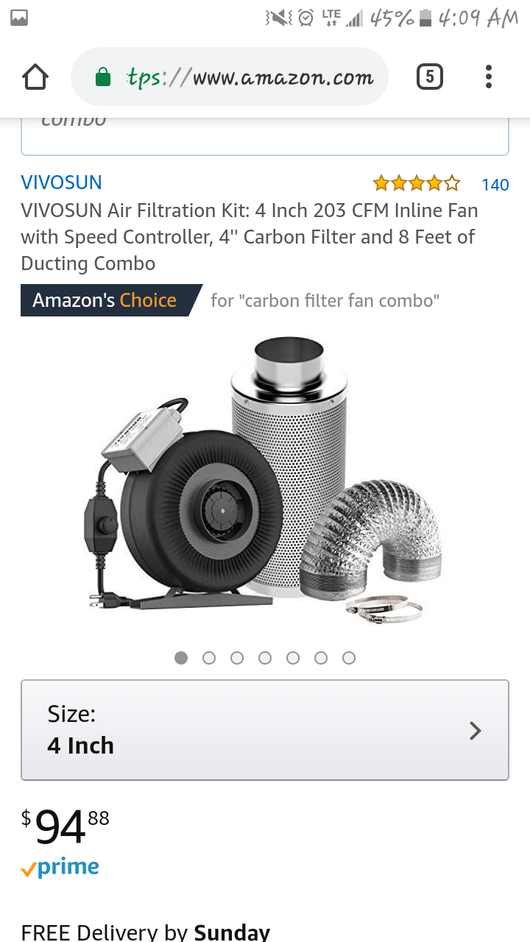Tap the amazon.com address bar

click(x=230, y=77)
